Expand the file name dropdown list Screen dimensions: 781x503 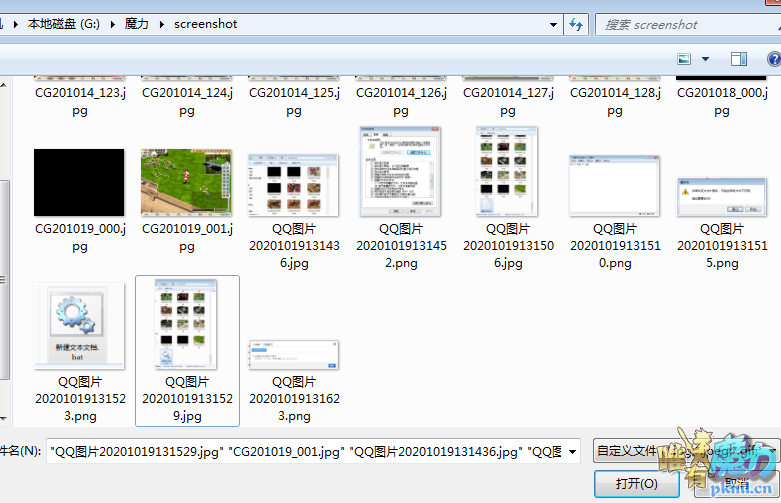(x=572, y=452)
